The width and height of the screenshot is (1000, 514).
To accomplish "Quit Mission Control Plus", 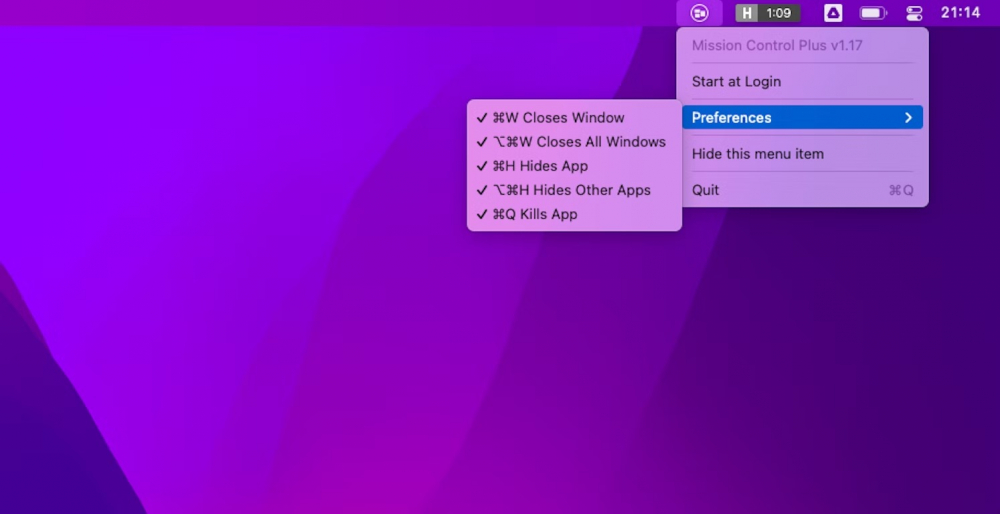I will [x=706, y=190].
